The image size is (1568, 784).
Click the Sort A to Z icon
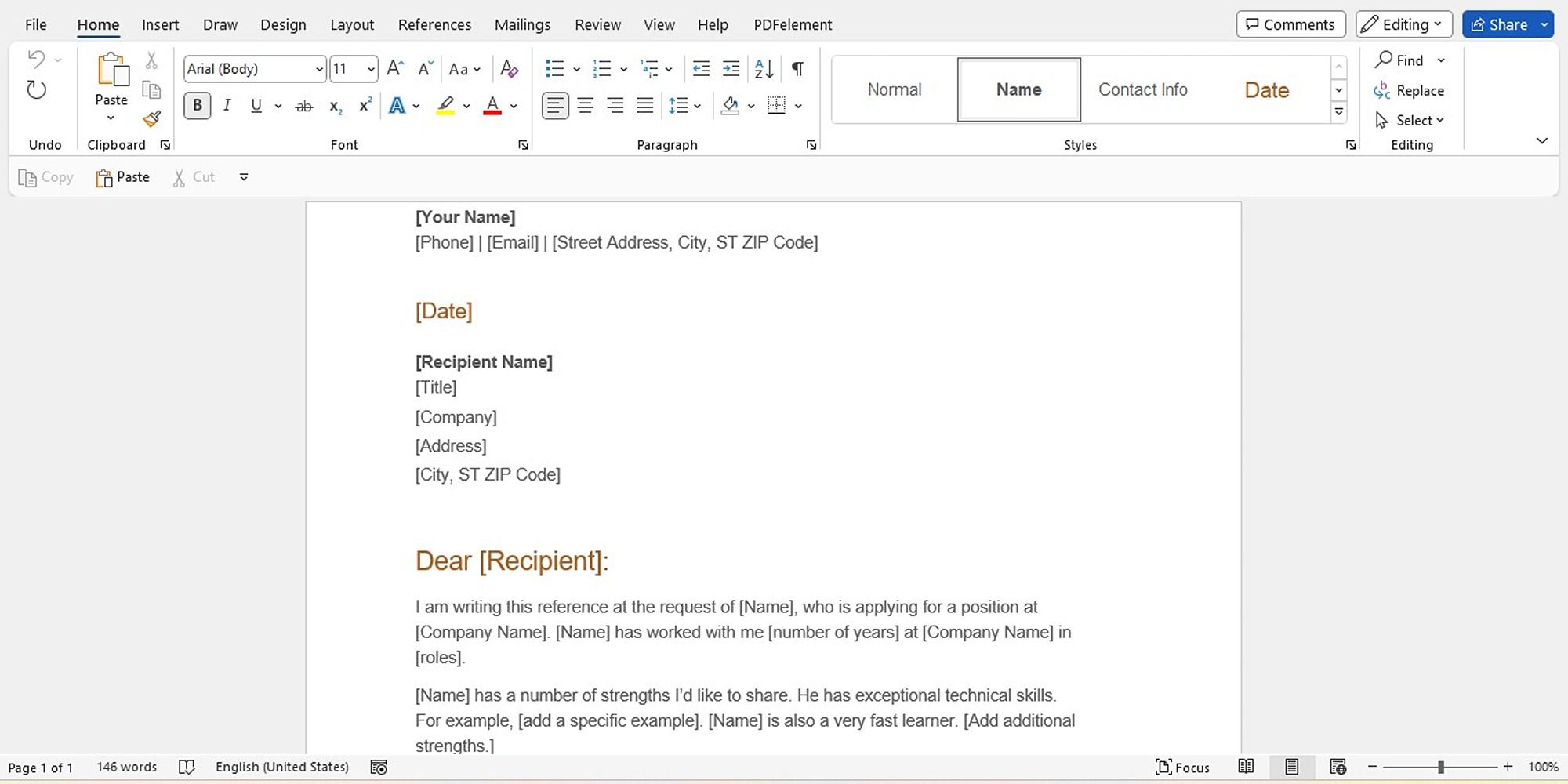click(x=764, y=69)
